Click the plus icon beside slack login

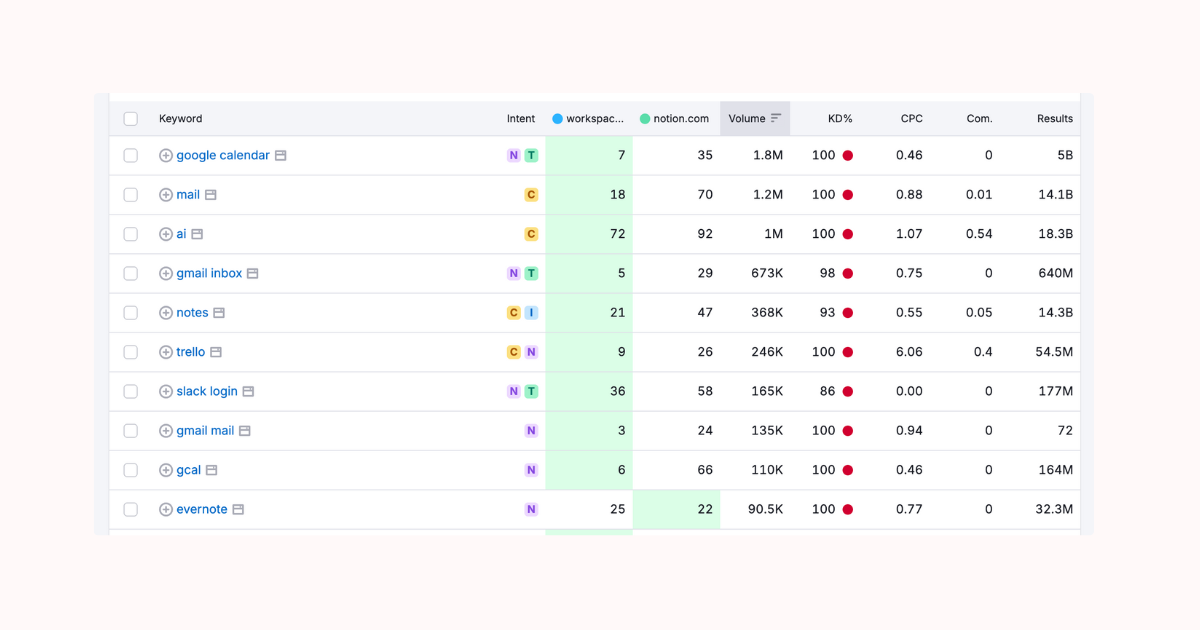(166, 391)
